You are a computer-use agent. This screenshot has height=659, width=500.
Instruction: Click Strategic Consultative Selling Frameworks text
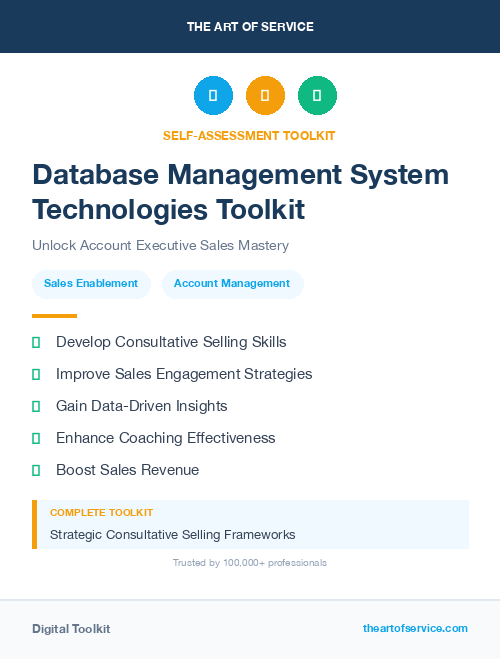pos(172,535)
